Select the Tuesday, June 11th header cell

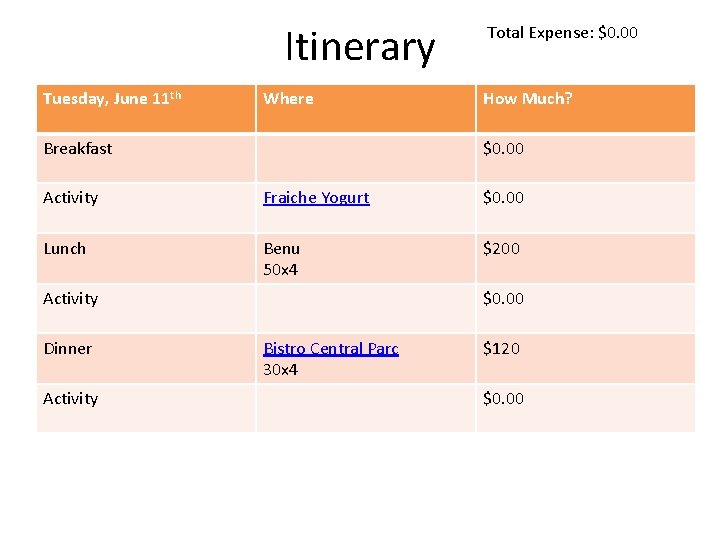[x=112, y=99]
